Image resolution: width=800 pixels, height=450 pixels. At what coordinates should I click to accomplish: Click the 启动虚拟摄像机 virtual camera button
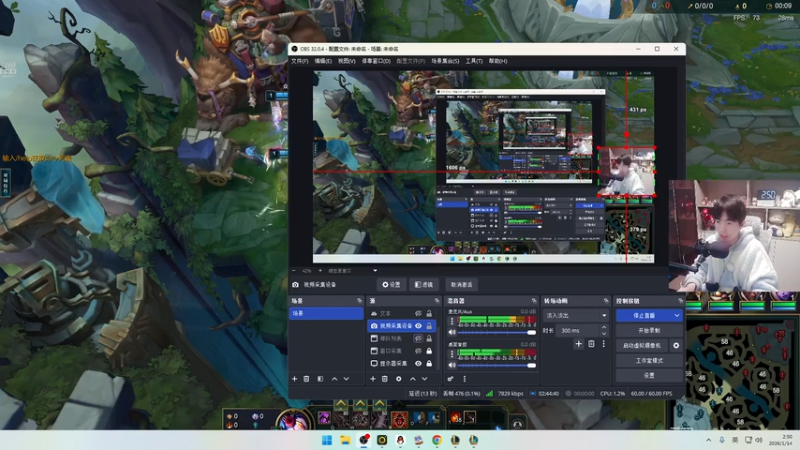642,345
